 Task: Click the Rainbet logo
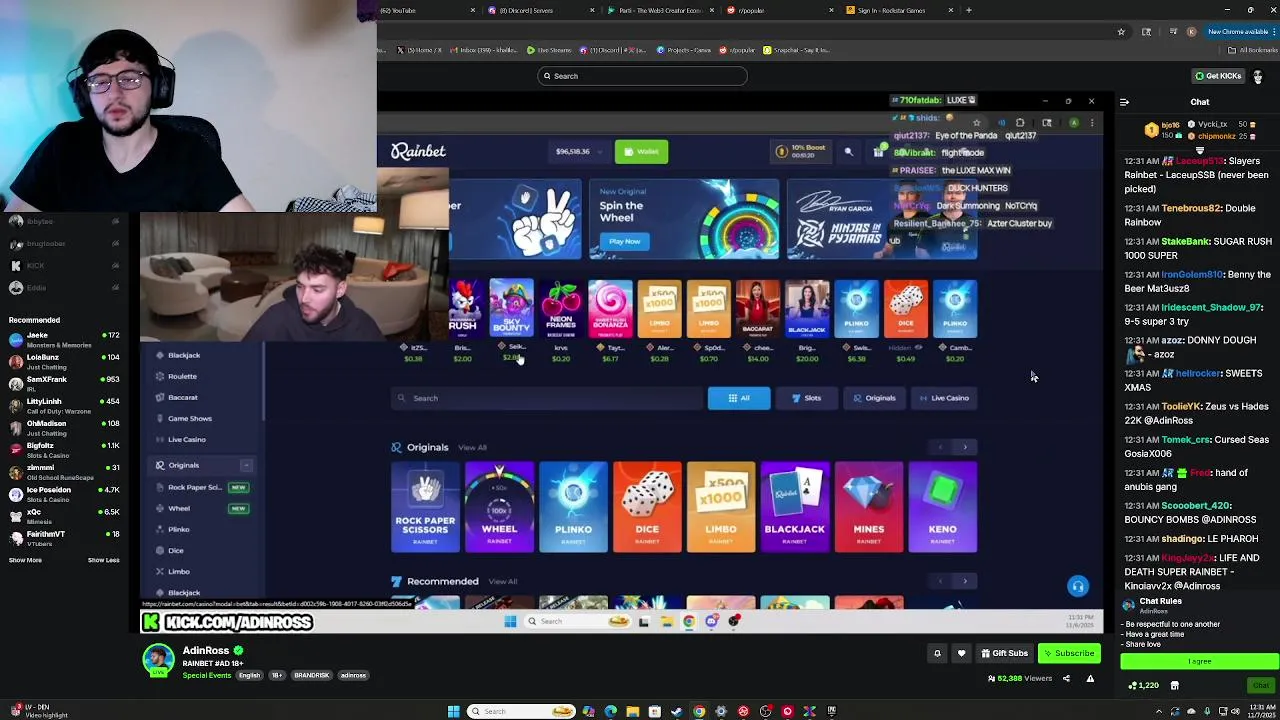pos(418,151)
